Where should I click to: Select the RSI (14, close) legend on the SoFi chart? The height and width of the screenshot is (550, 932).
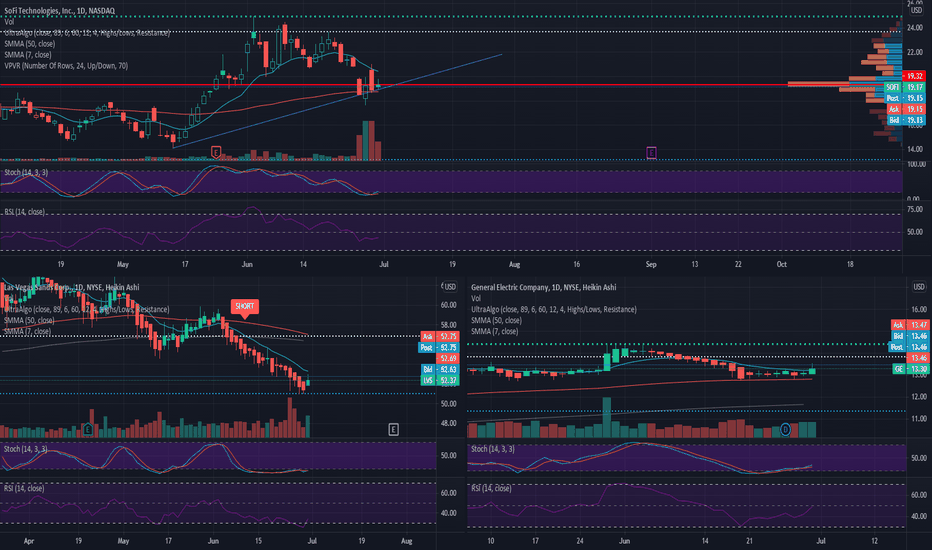click(x=24, y=212)
